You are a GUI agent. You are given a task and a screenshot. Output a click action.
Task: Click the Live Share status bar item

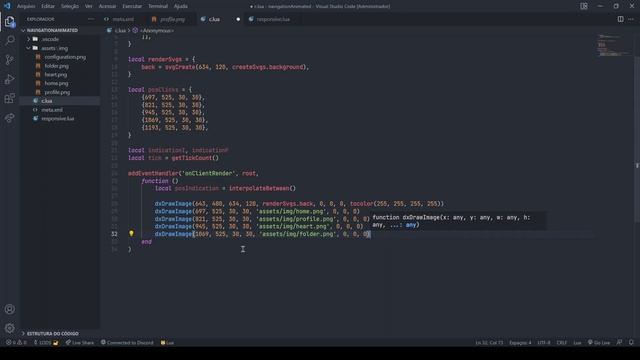pos(80,343)
